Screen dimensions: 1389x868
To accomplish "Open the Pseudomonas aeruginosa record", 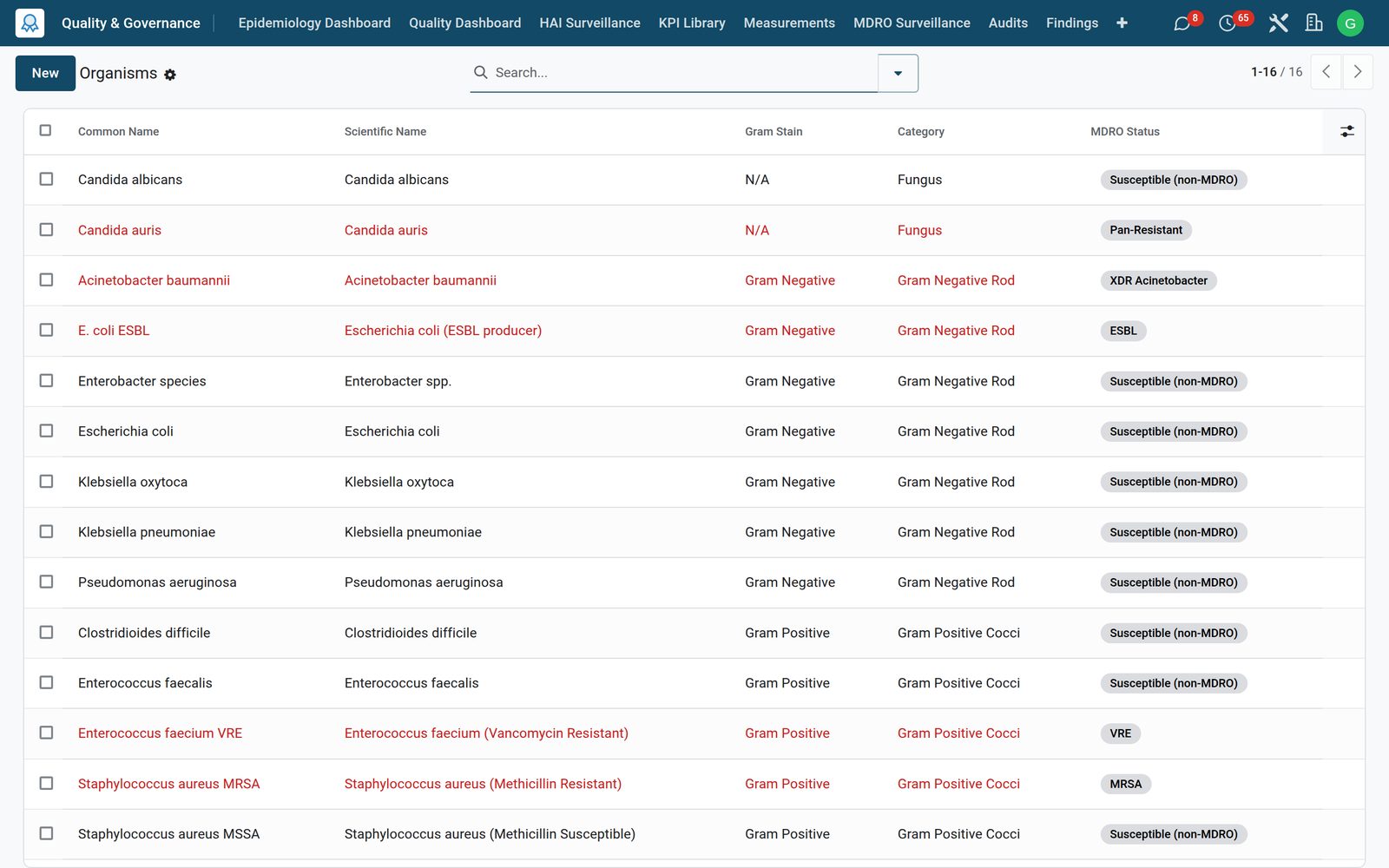I will 694,582.
